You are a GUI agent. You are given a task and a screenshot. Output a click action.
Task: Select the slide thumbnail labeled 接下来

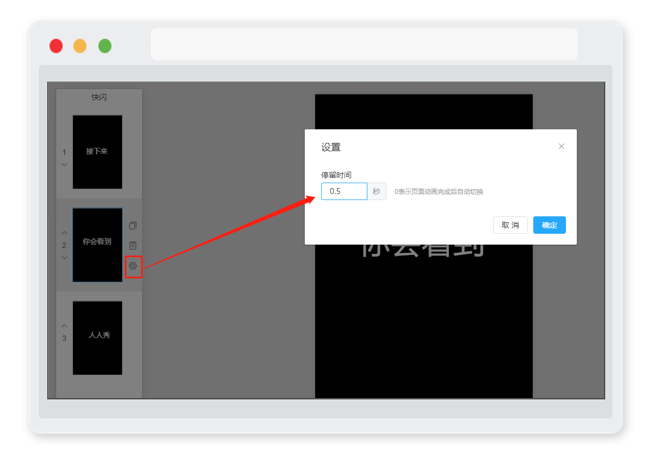click(97, 152)
